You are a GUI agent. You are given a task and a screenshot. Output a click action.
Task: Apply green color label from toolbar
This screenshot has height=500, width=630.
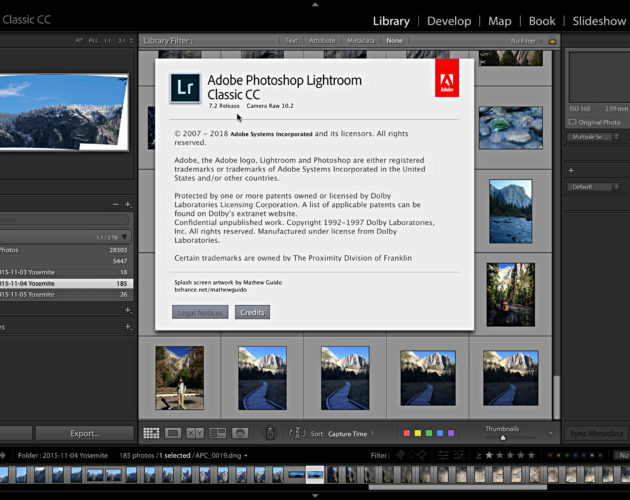(429, 433)
